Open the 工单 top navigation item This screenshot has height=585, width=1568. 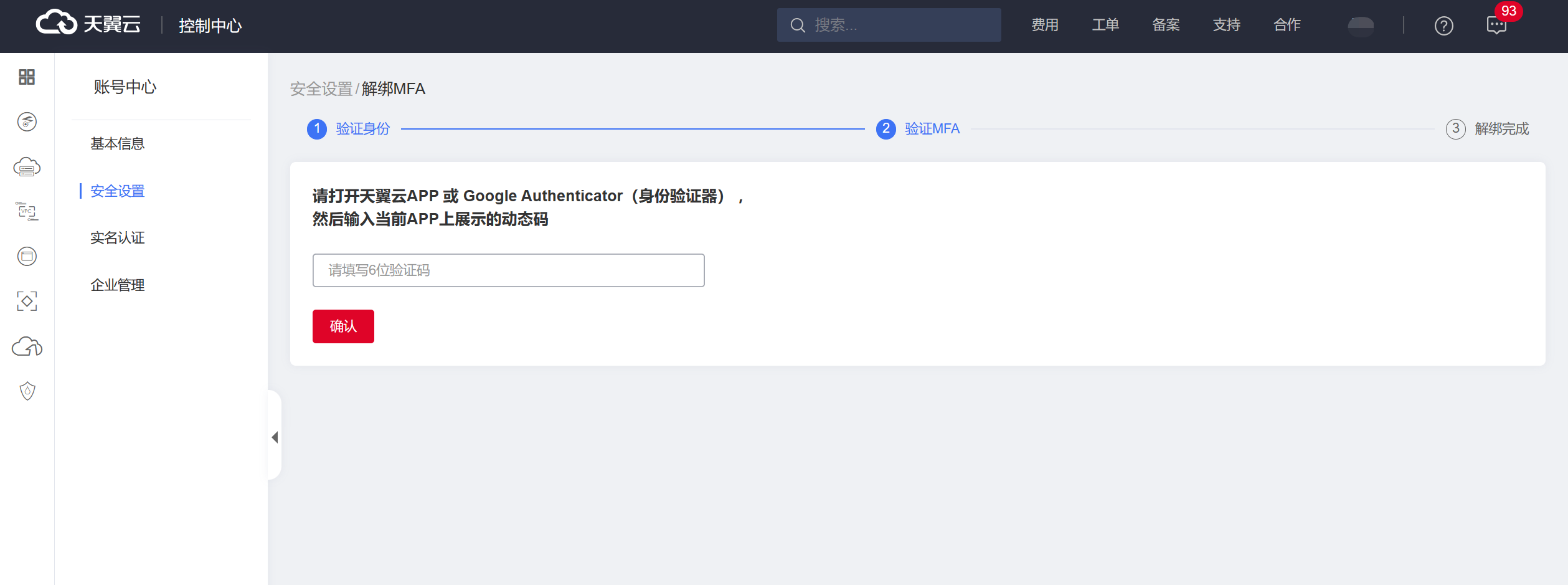[1105, 25]
